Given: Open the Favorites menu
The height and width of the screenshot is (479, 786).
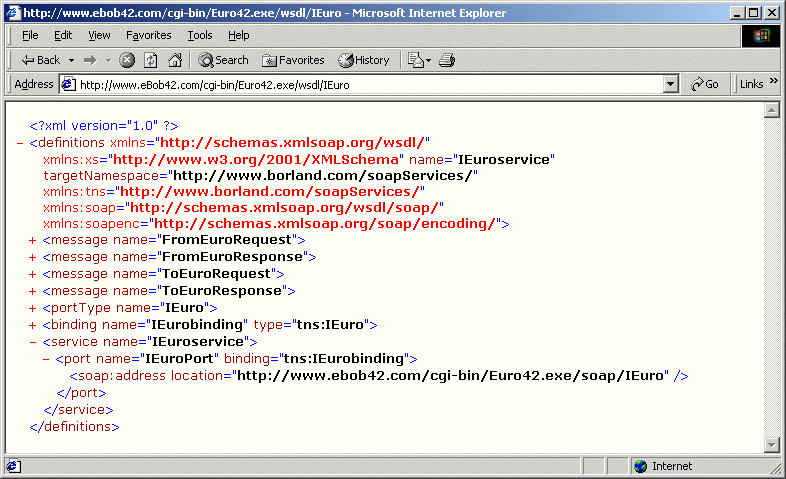Looking at the screenshot, I should (148, 35).
